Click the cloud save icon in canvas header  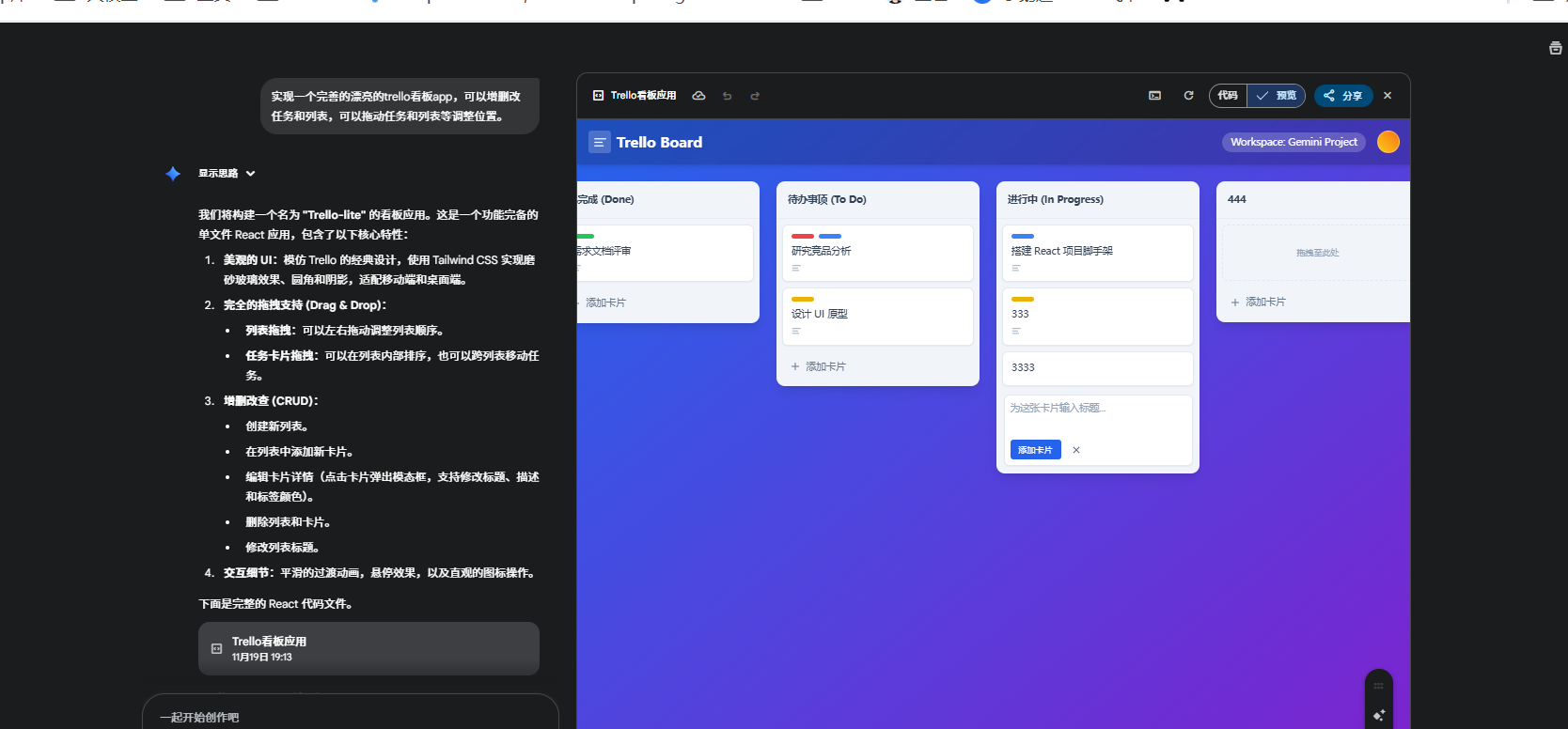click(698, 96)
